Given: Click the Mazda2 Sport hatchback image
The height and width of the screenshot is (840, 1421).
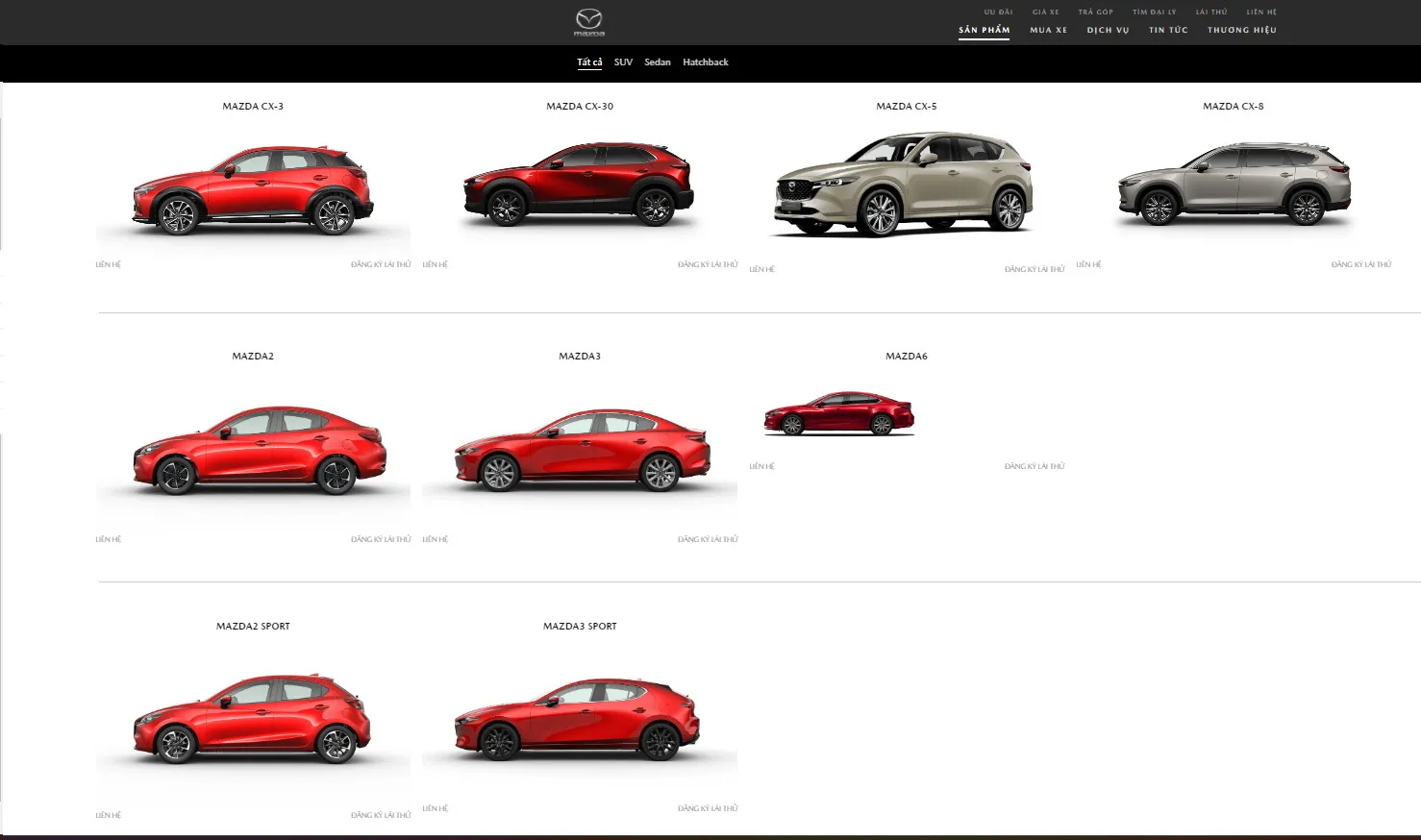Looking at the screenshot, I should (x=252, y=718).
